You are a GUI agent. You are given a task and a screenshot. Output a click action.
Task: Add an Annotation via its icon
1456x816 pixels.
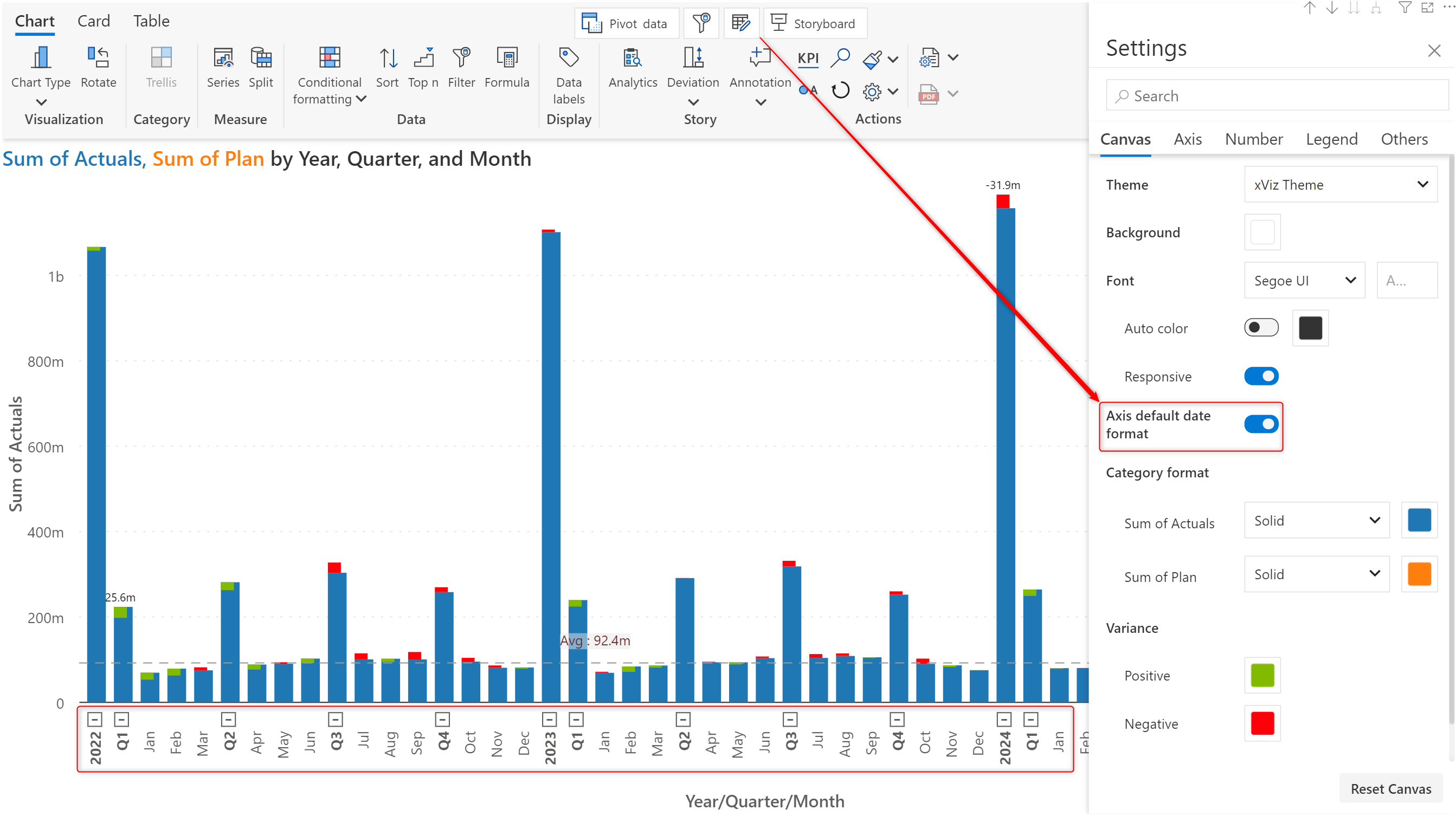click(x=760, y=57)
